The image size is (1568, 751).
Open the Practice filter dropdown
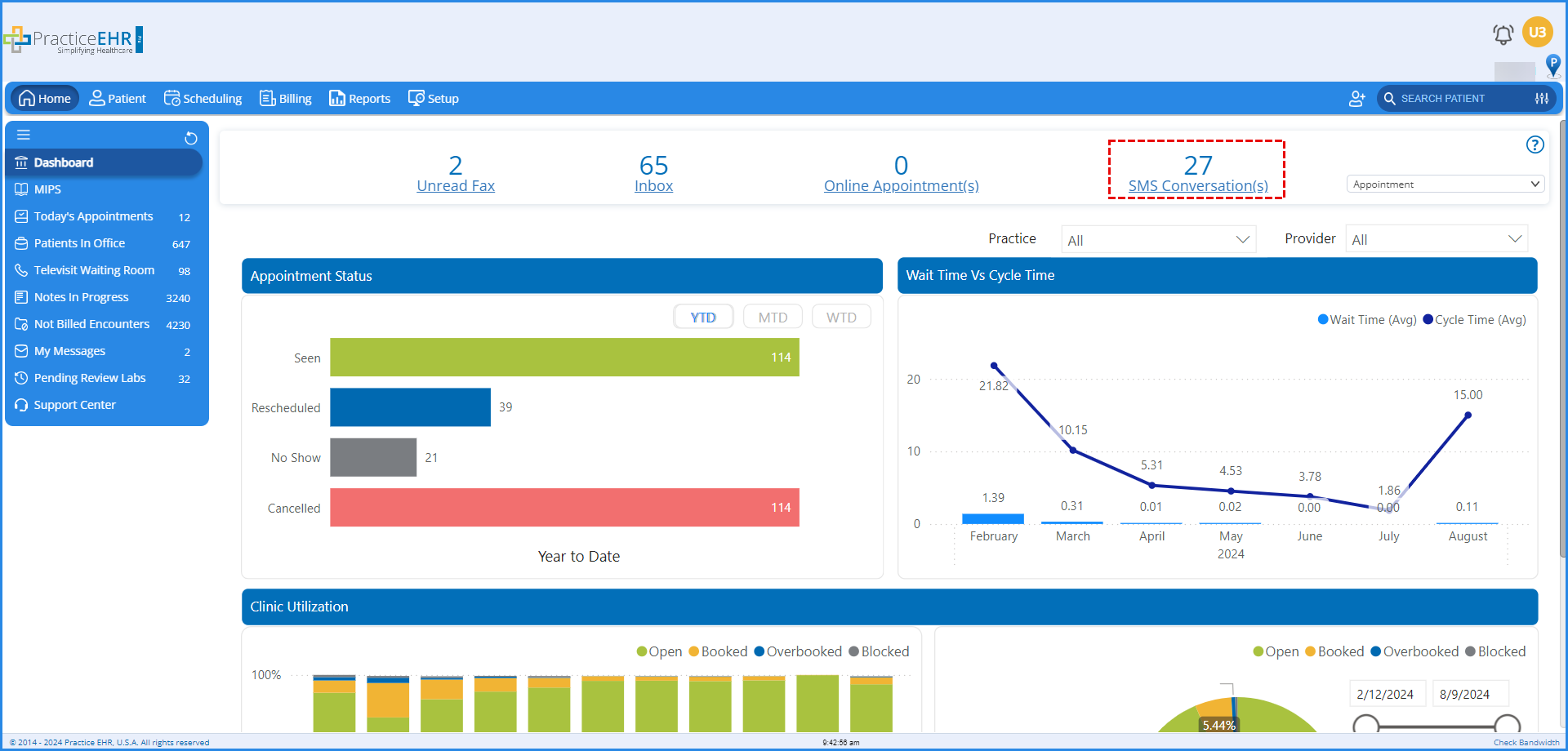[1159, 240]
